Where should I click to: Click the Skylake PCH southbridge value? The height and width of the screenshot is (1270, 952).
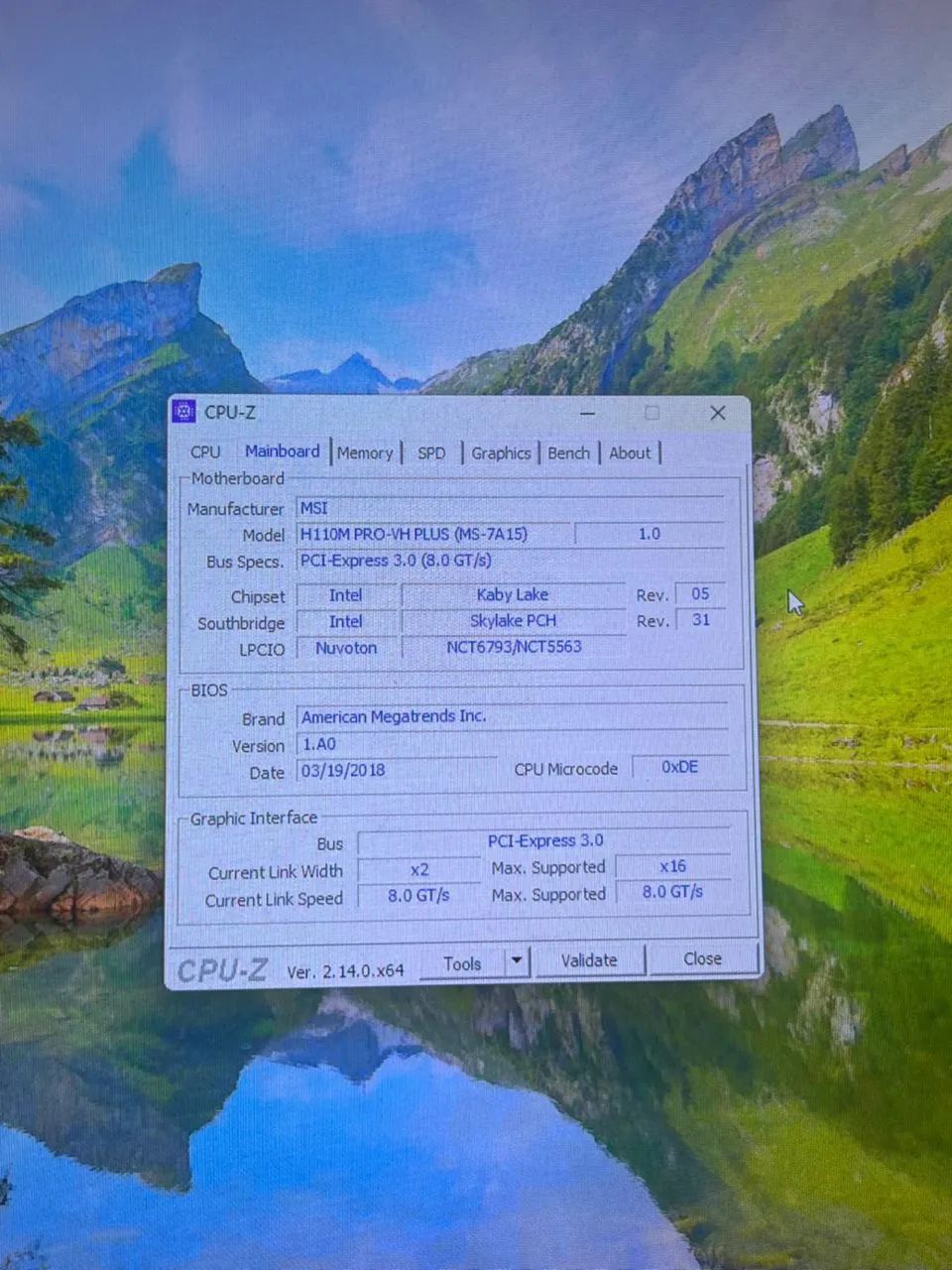[x=513, y=620]
